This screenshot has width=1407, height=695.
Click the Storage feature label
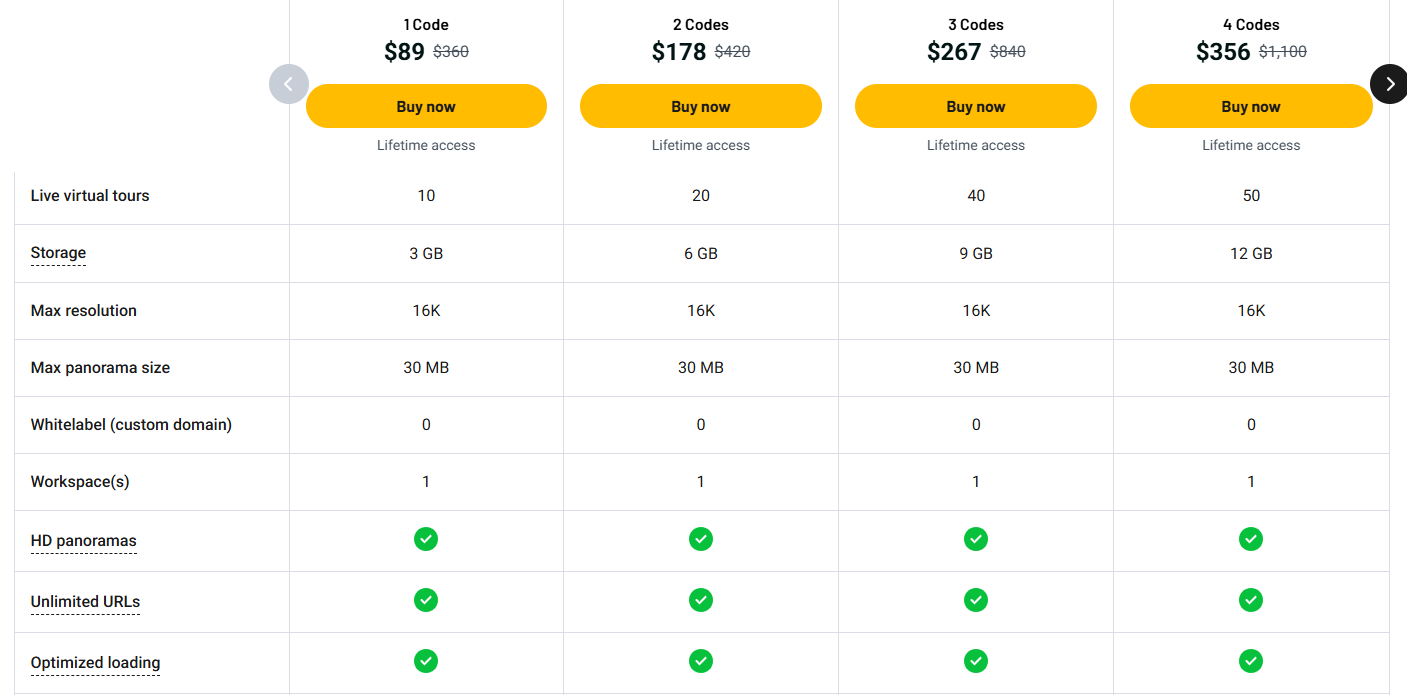58,253
